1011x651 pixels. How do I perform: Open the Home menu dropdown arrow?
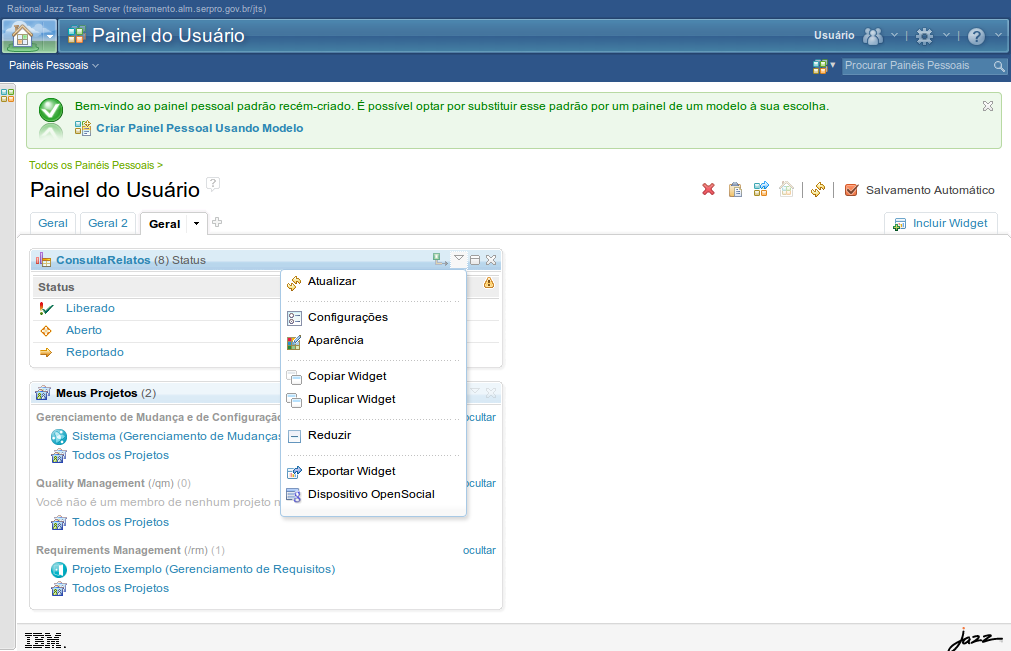pos(50,36)
